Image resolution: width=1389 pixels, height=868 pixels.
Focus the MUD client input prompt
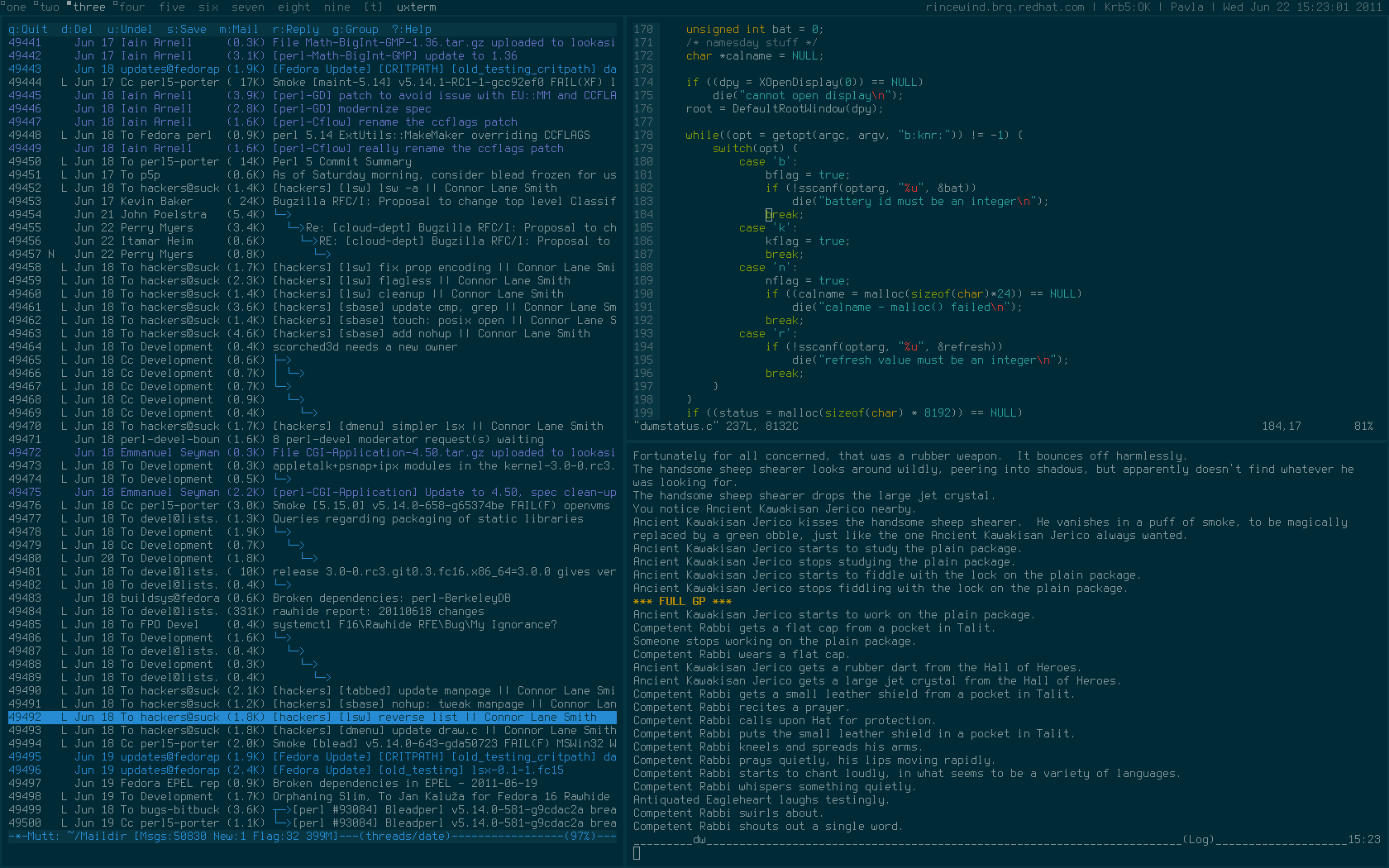pos(637,853)
